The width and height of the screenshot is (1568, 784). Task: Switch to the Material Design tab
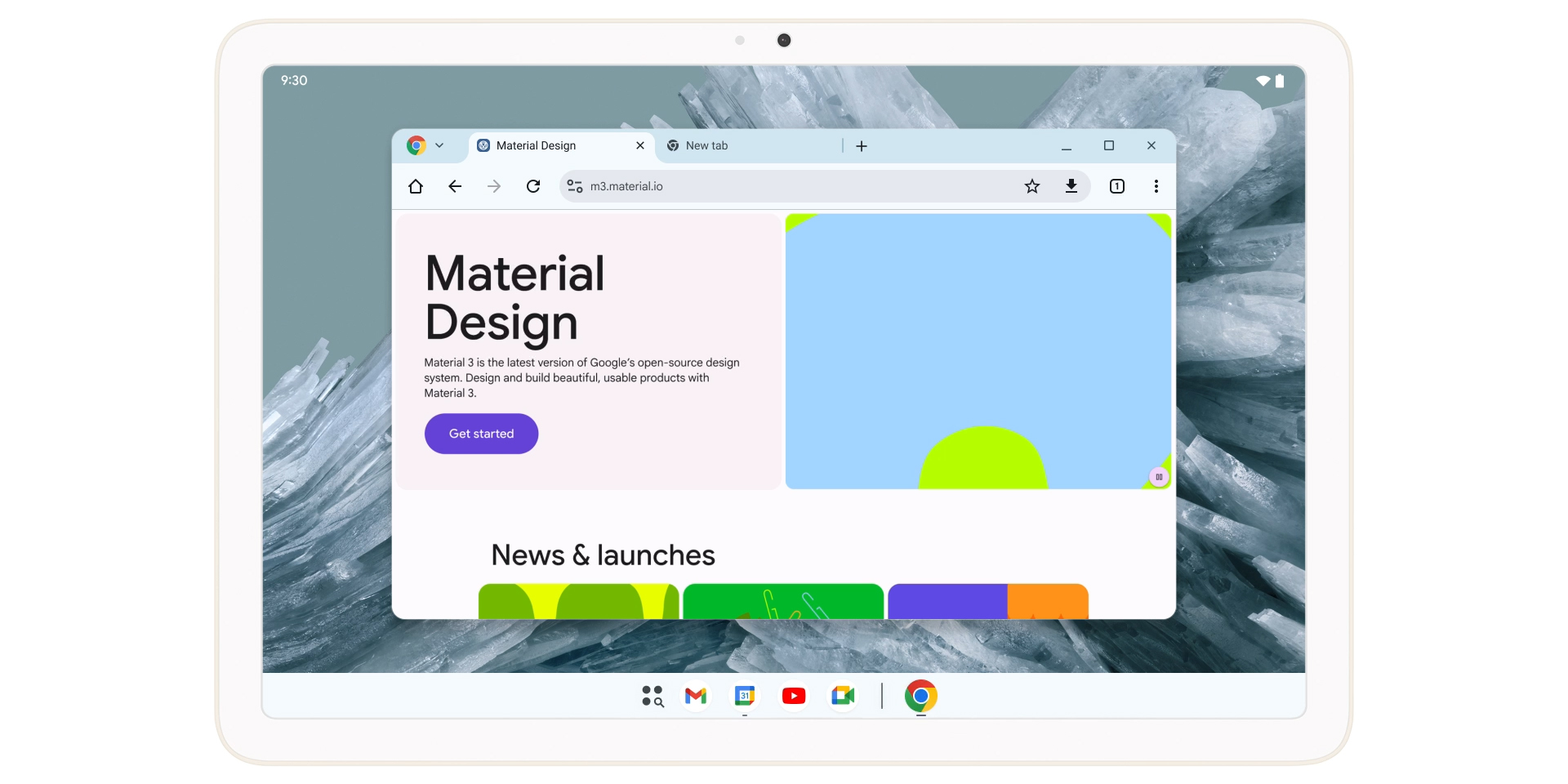pyautogui.click(x=562, y=145)
